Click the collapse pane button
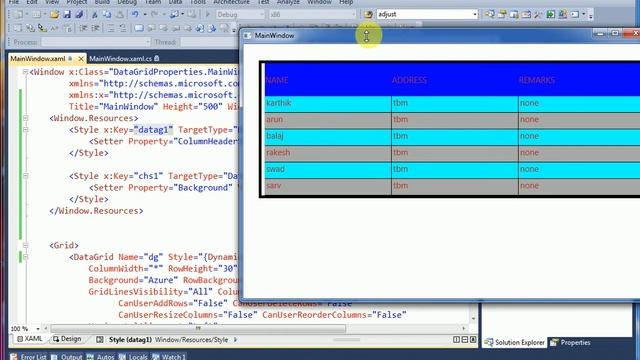This screenshot has height=360, width=640. click(x=473, y=340)
